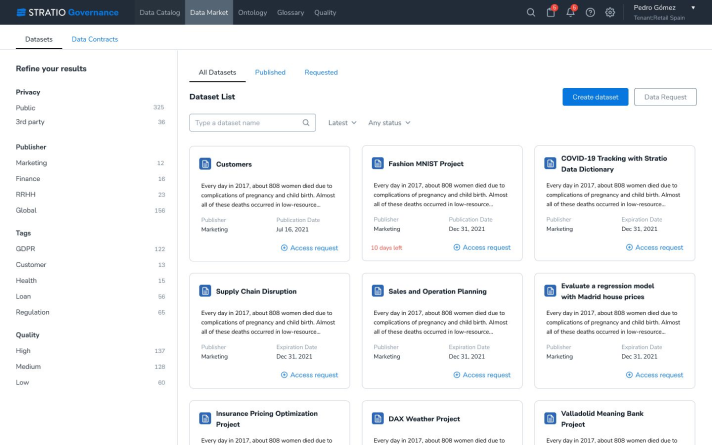Switch to the Data Contracts tab
The image size is (712, 445).
click(95, 39)
